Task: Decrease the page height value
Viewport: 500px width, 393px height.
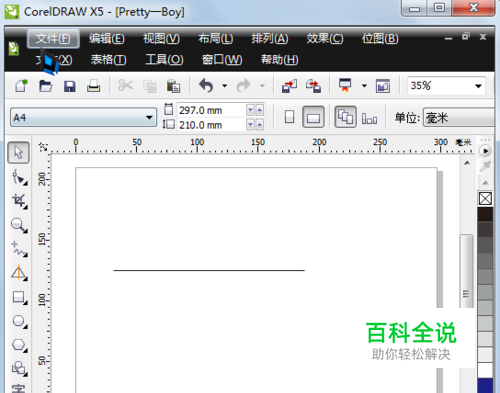Action: click(250, 125)
